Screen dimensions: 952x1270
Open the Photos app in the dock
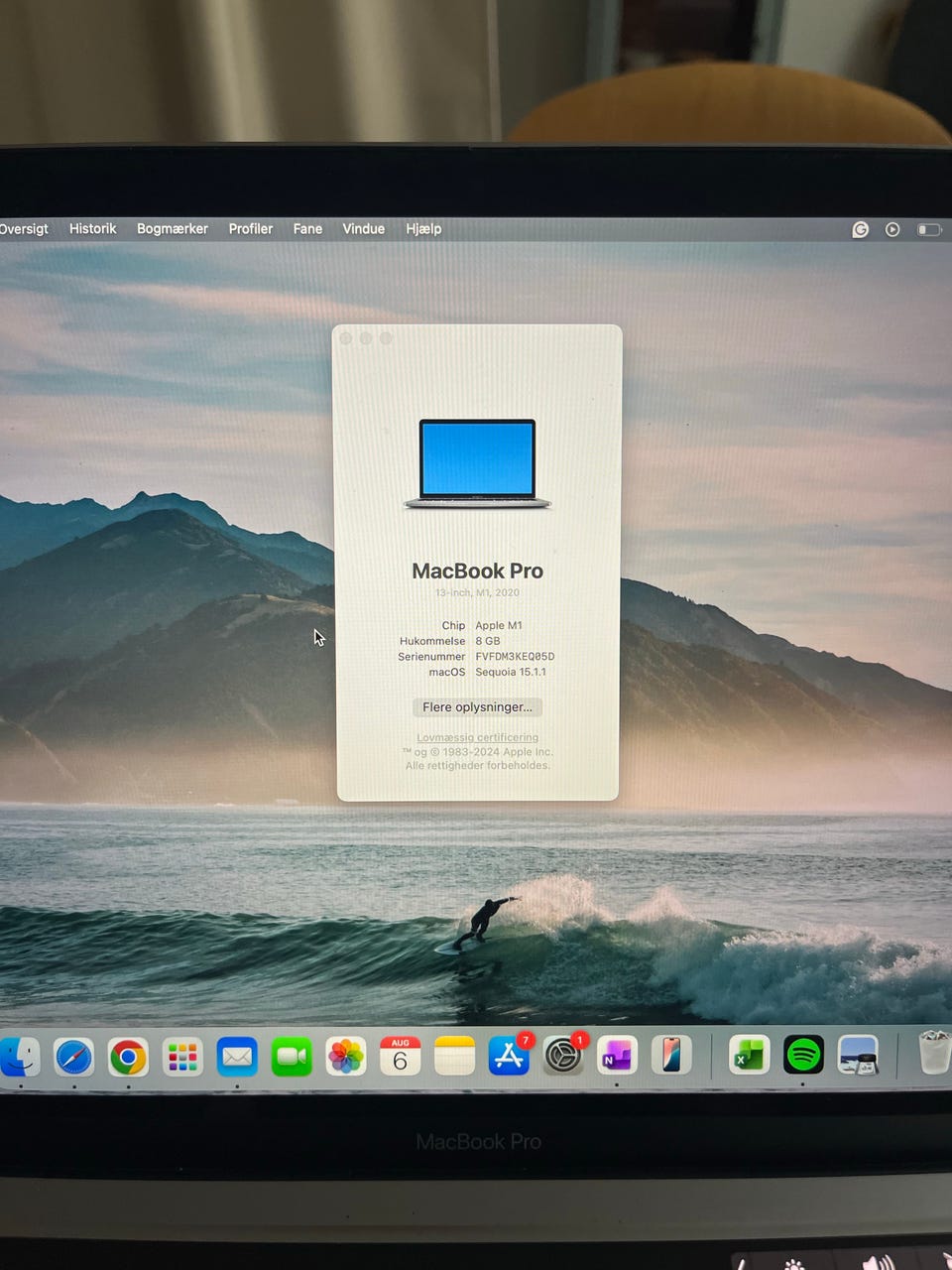pos(346,1057)
